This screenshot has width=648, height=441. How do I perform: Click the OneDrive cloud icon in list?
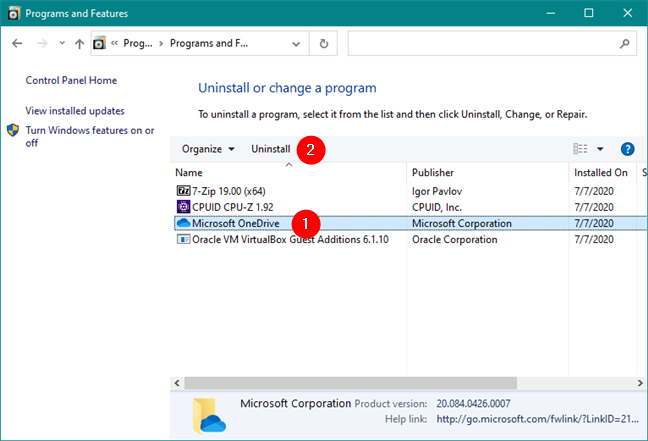click(x=183, y=223)
